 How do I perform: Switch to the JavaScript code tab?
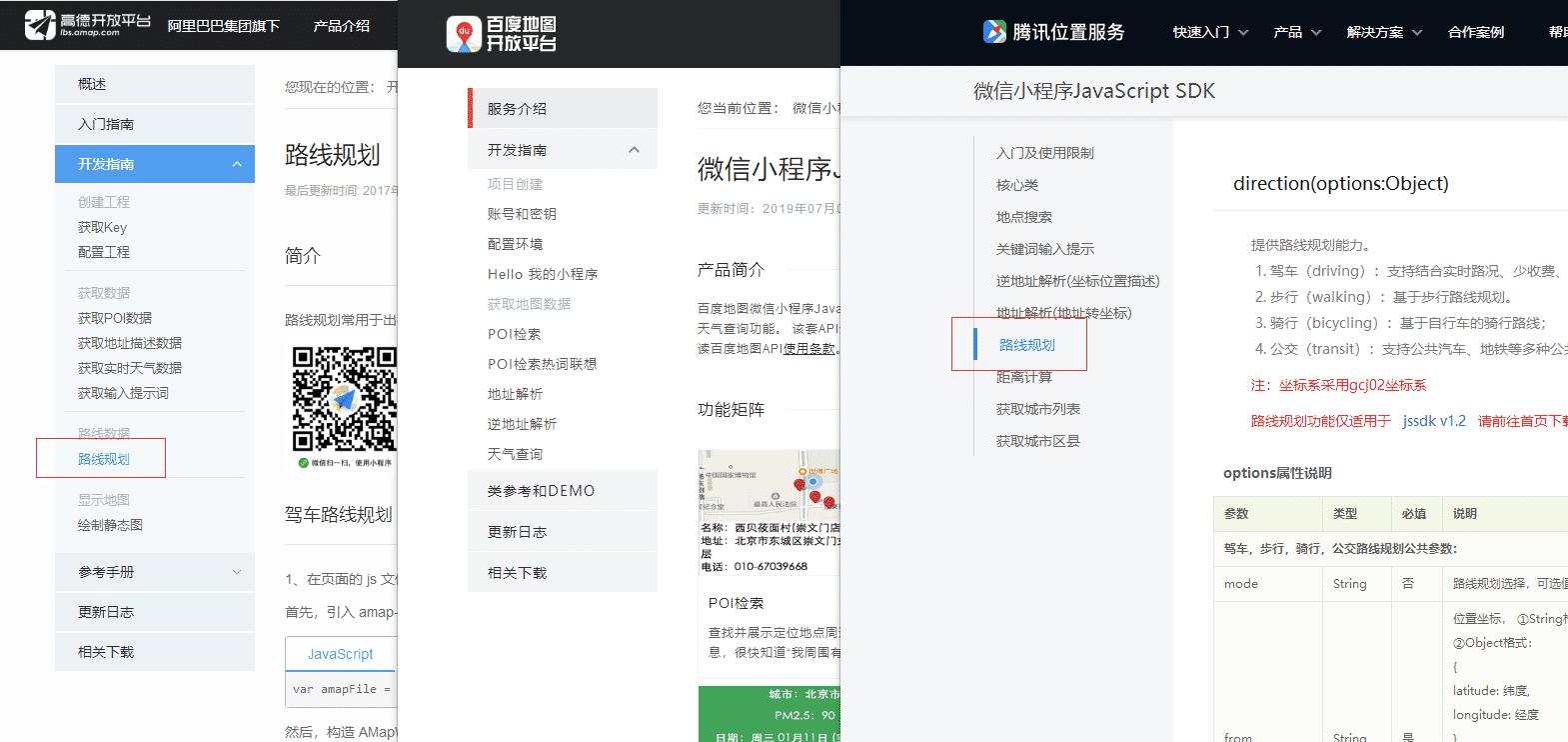coord(340,654)
